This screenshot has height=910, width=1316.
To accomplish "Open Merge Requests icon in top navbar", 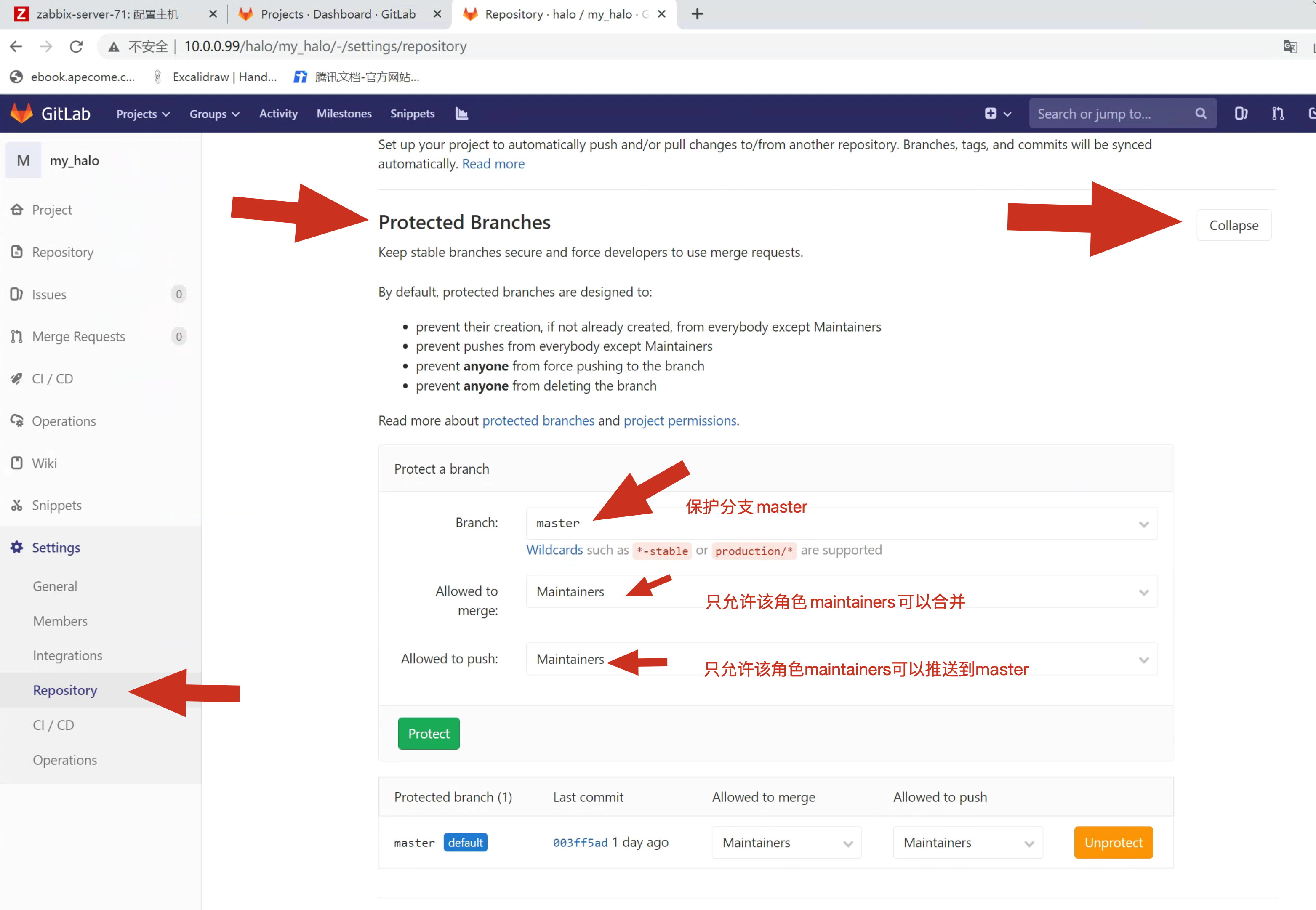I will click(x=1278, y=114).
